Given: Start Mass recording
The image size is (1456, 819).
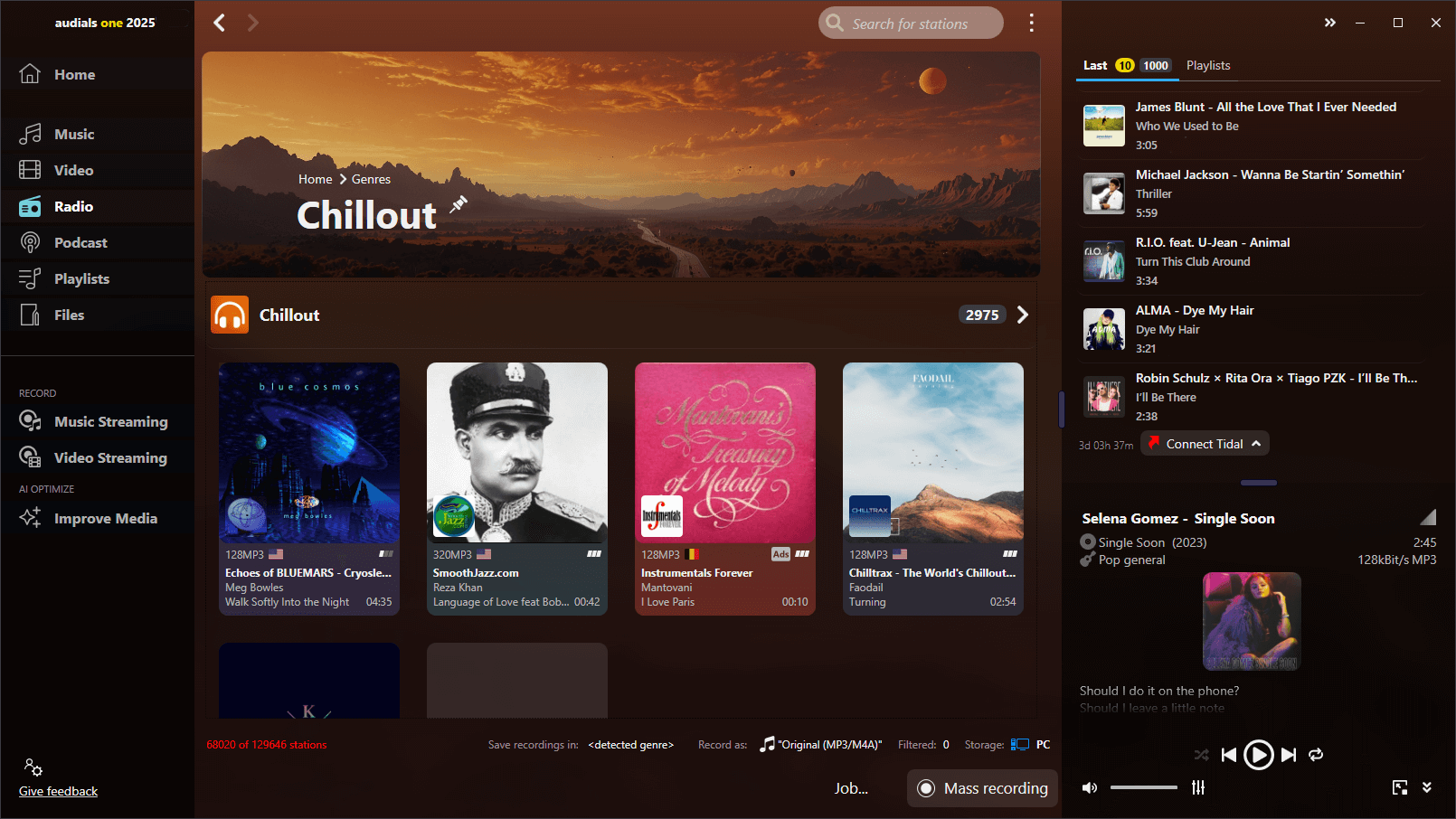Looking at the screenshot, I should pyautogui.click(x=983, y=788).
